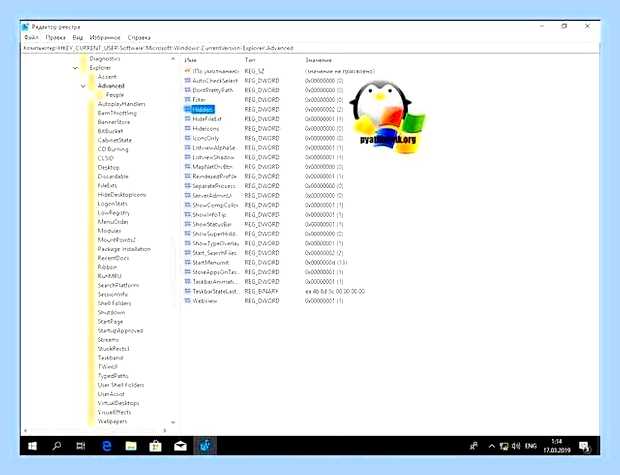Select the Wallpapers key

[x=113, y=422]
